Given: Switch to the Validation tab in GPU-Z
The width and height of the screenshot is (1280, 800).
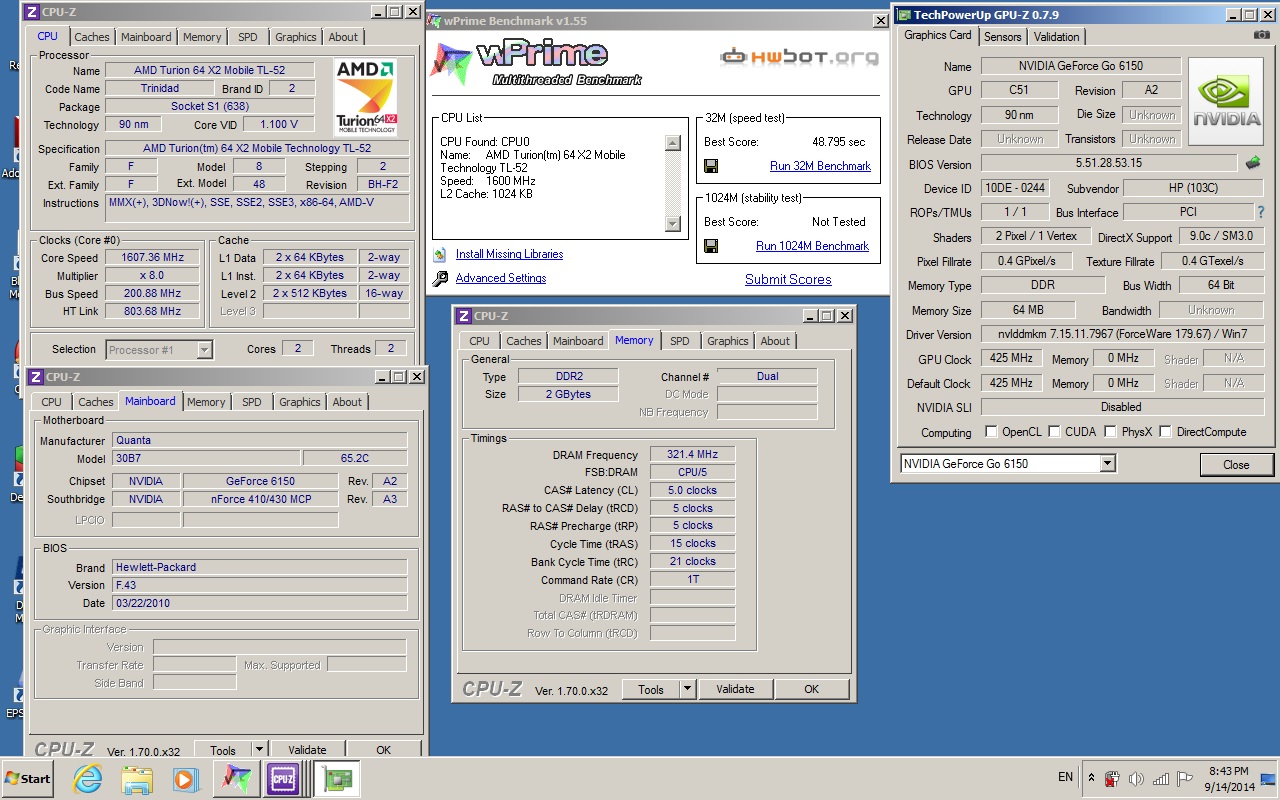Looking at the screenshot, I should tap(1057, 37).
